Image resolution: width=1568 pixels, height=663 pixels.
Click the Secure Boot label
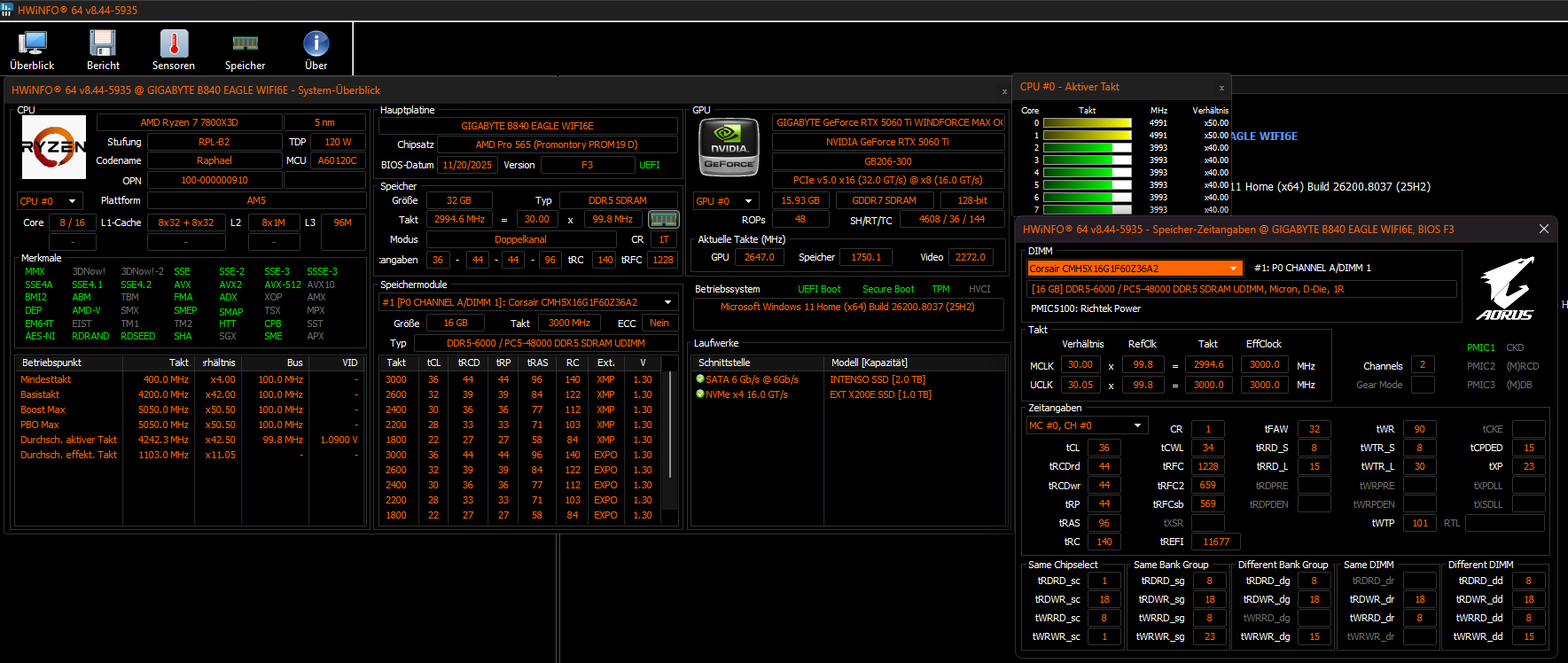coord(888,289)
